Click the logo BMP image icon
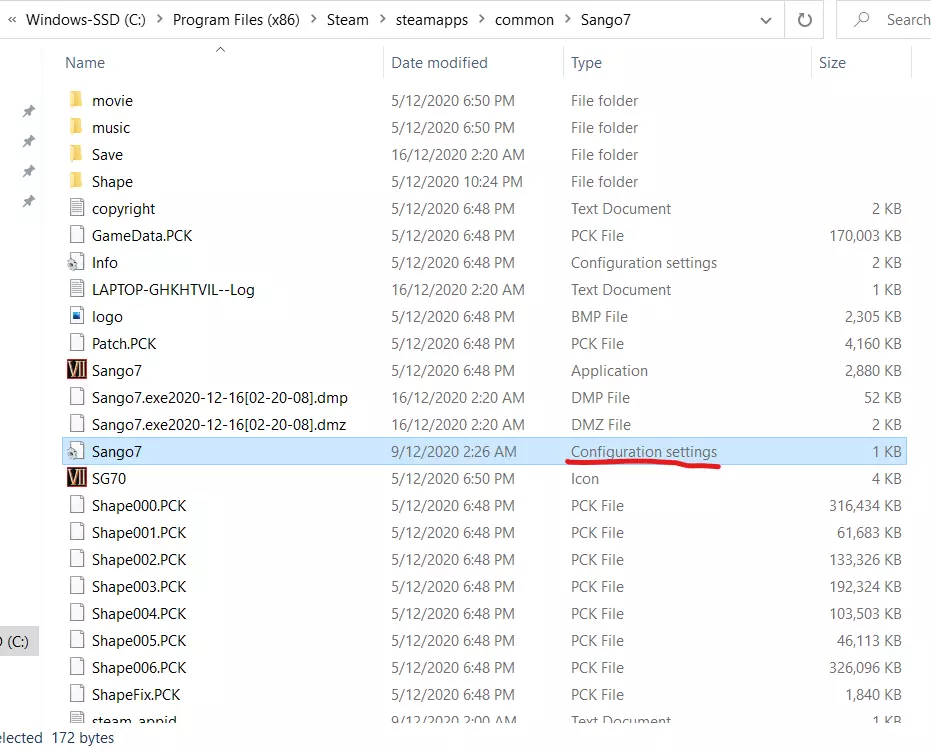The image size is (931, 753). [x=77, y=316]
